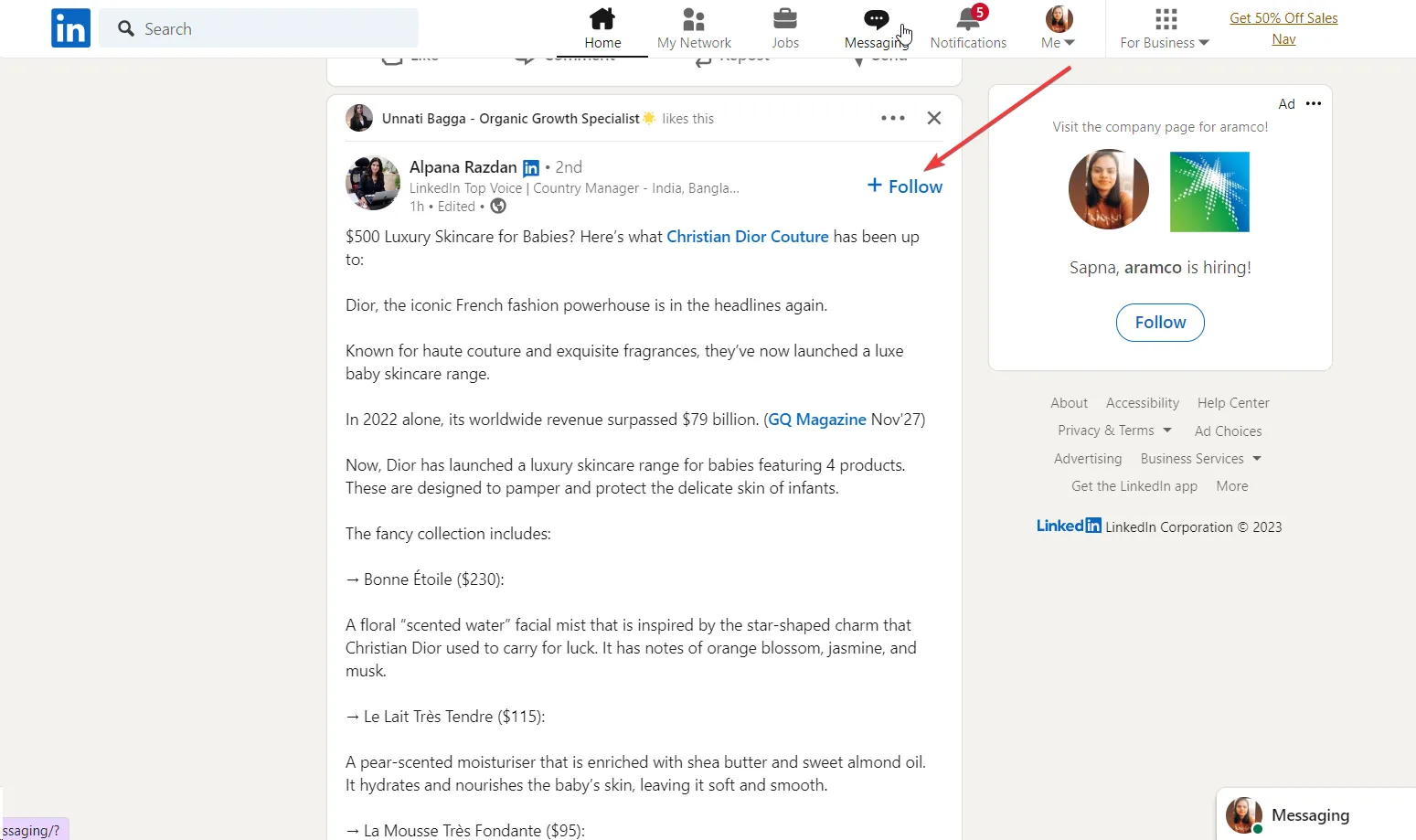Image resolution: width=1416 pixels, height=840 pixels.
Task: Click the Alpana Razdan name link
Action: pyautogui.click(x=463, y=167)
